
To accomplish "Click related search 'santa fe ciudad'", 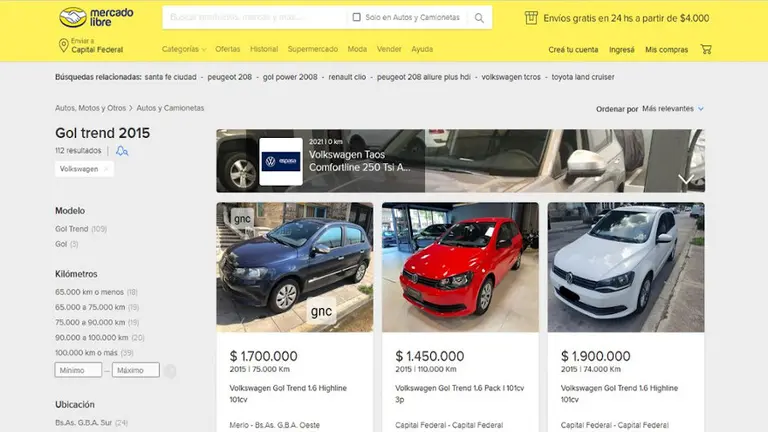I will pos(170,77).
